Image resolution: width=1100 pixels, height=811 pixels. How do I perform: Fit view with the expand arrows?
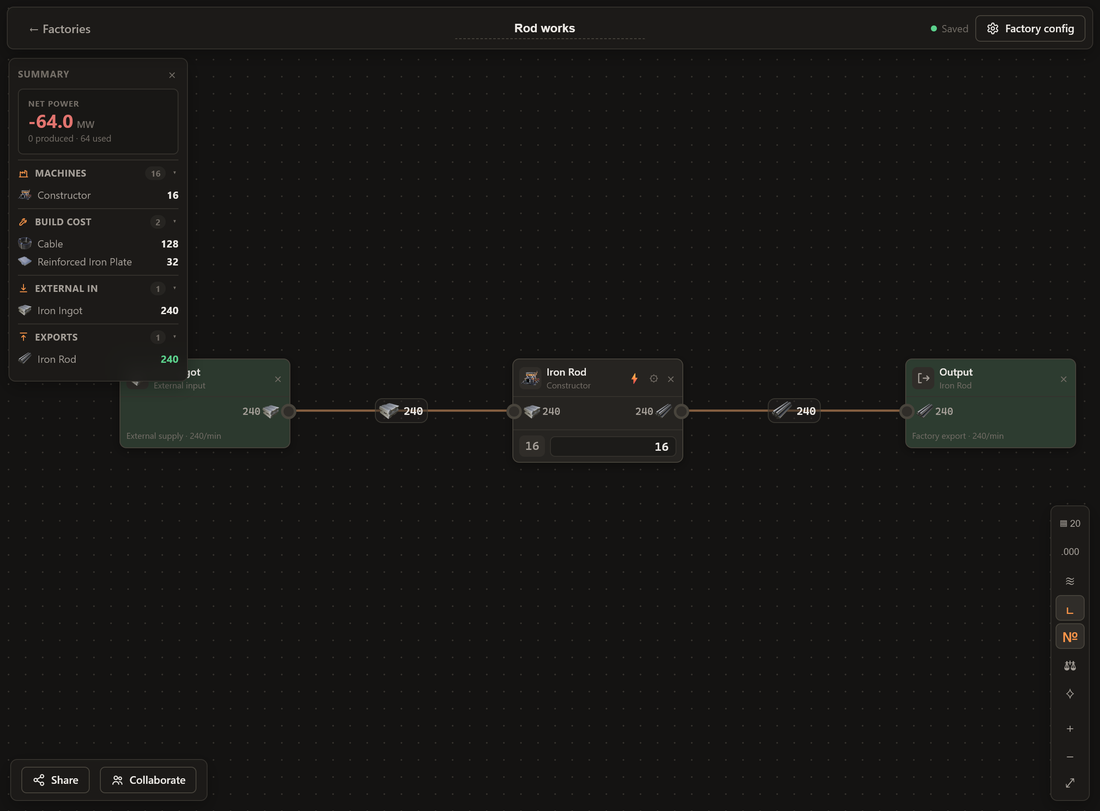[1070, 783]
